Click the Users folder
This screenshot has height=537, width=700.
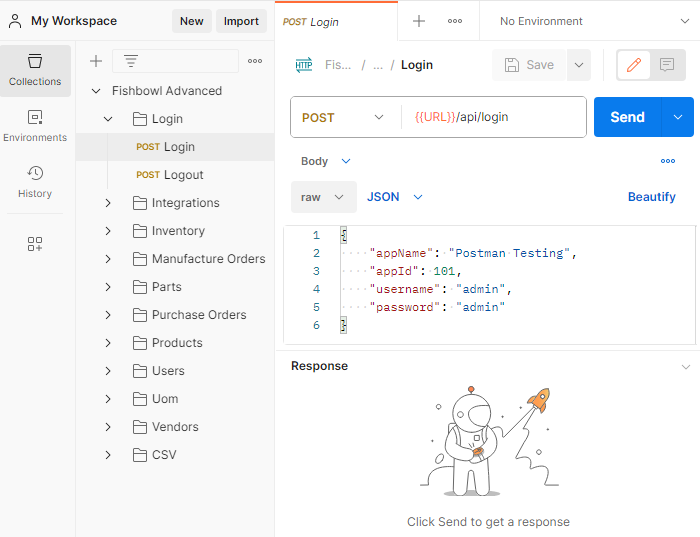(x=159, y=371)
